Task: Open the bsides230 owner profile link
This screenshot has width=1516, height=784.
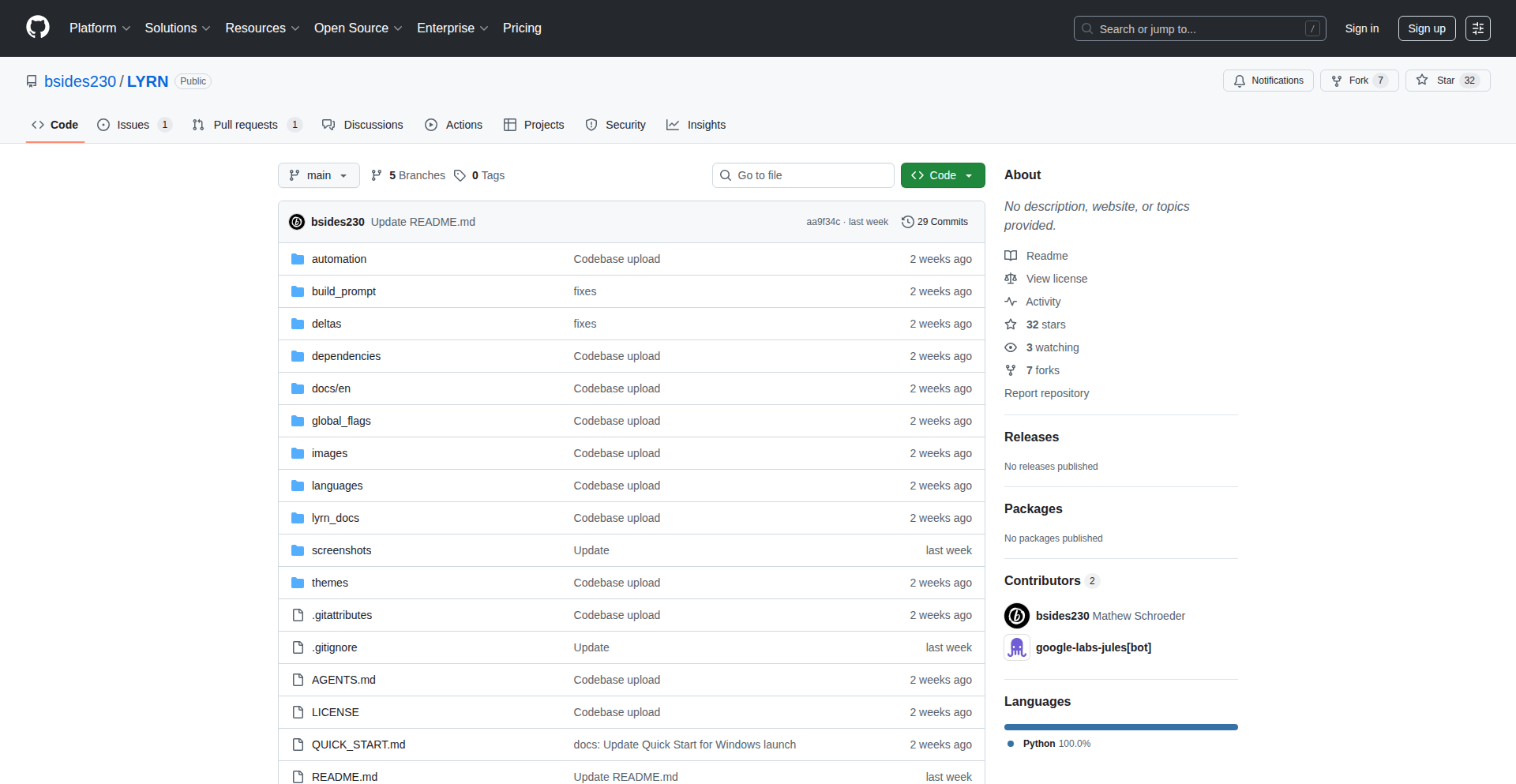Action: (80, 81)
